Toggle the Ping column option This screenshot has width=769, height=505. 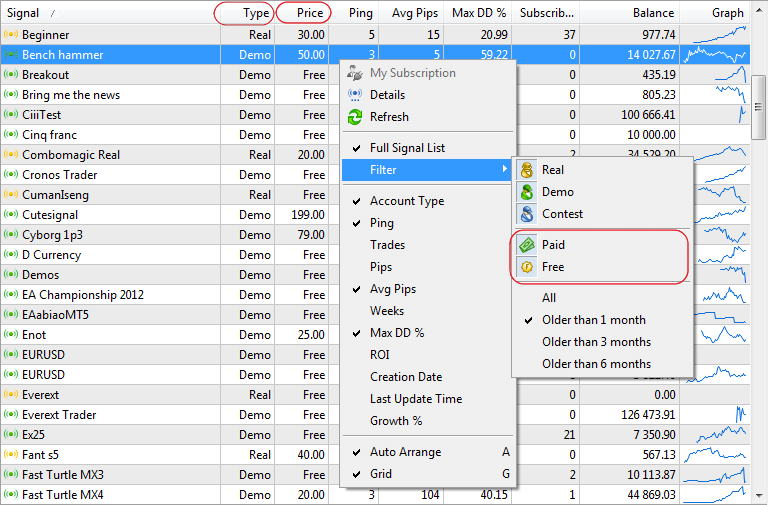(428, 223)
